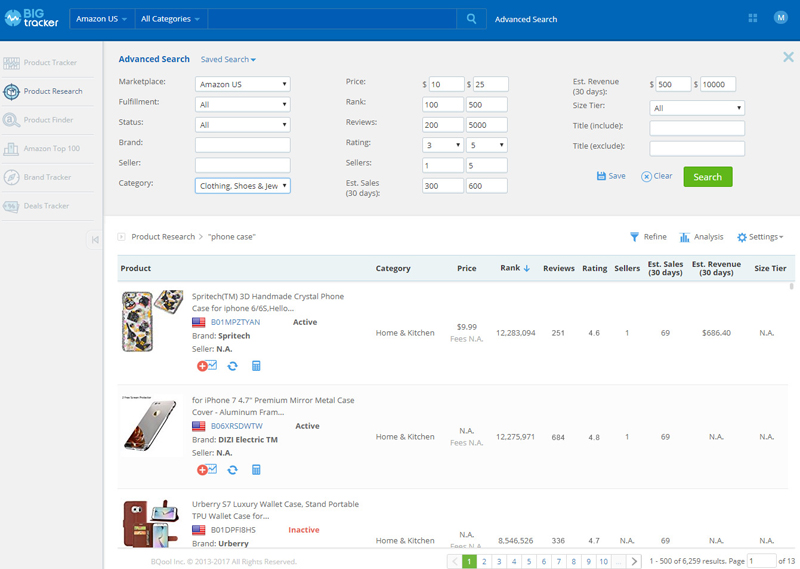Open the user profile avatar M
This screenshot has width=800, height=569.
pos(780,18)
